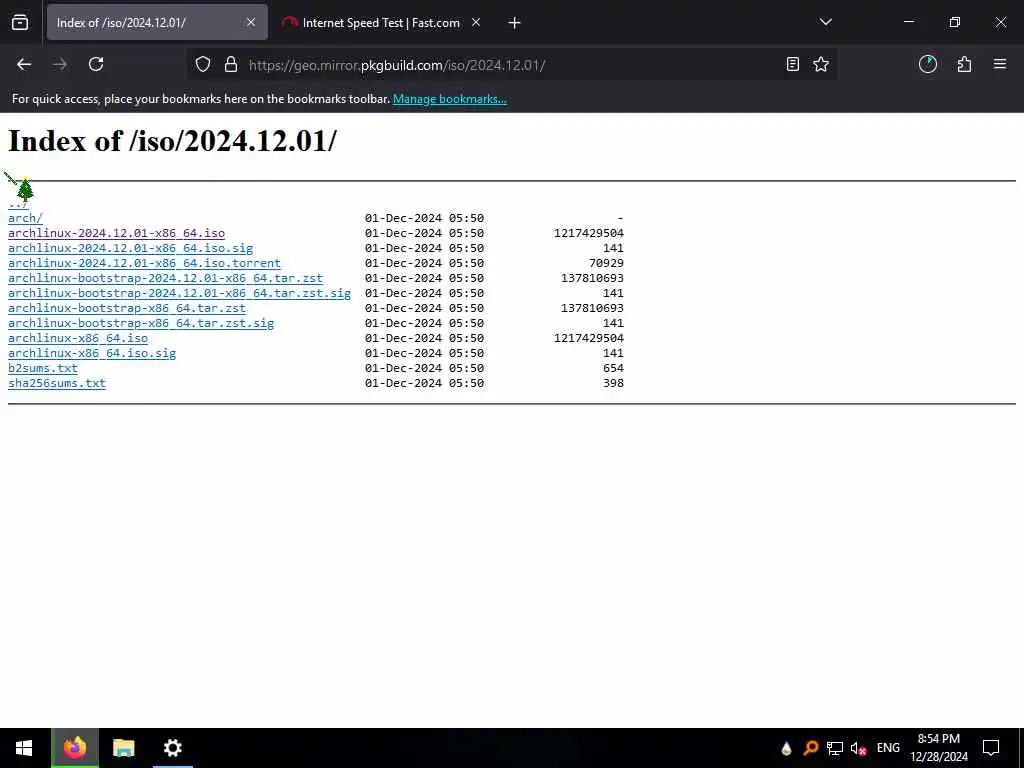This screenshot has height=768, width=1024.
Task: Open the Manage bookmarks link
Action: (x=450, y=99)
